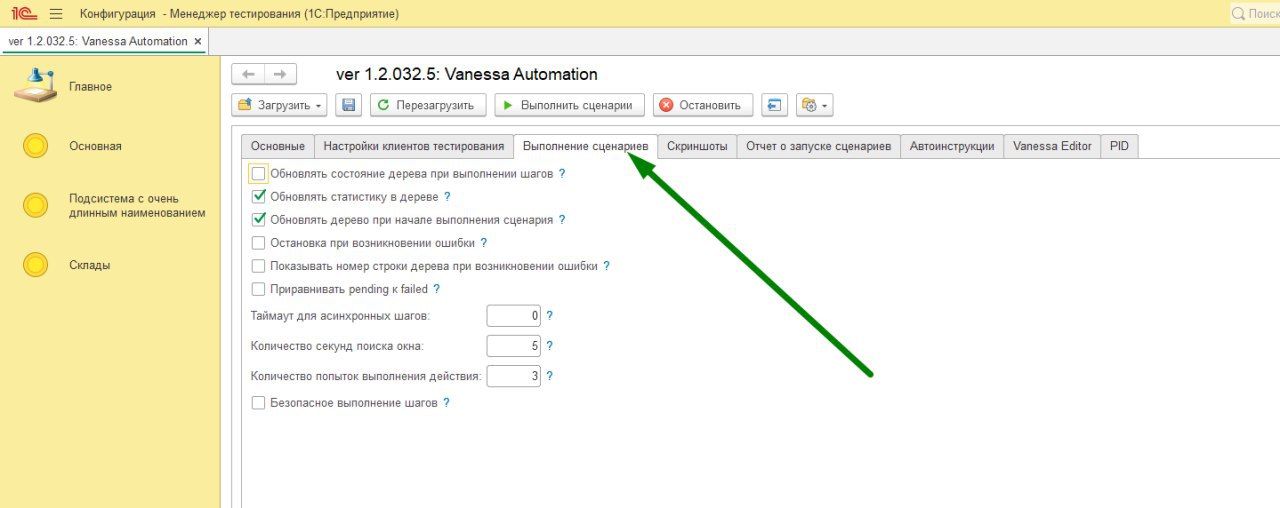Viewport: 1280px width, 508px height.
Task: Uncheck Обновлять статистику в дереве
Action: point(259,197)
